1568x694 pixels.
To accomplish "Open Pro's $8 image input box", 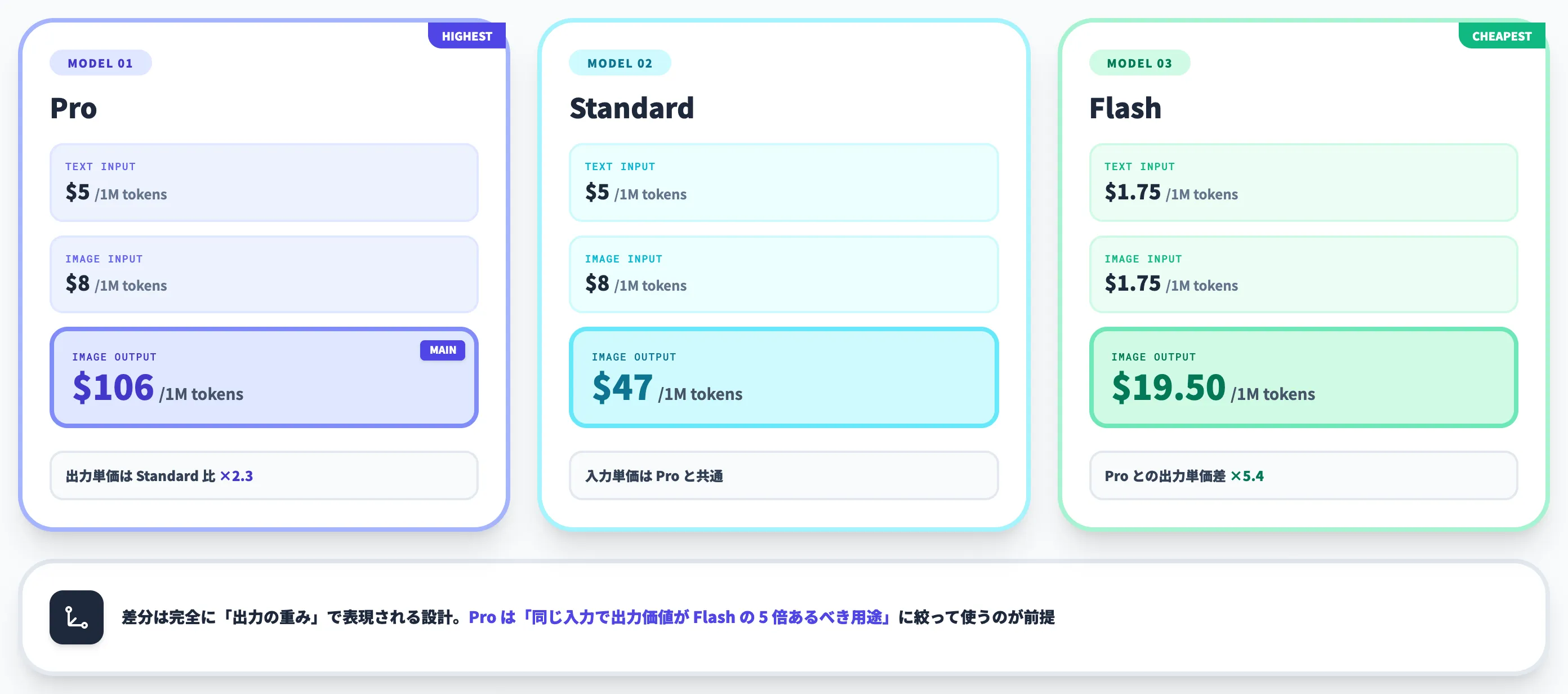I will point(264,274).
